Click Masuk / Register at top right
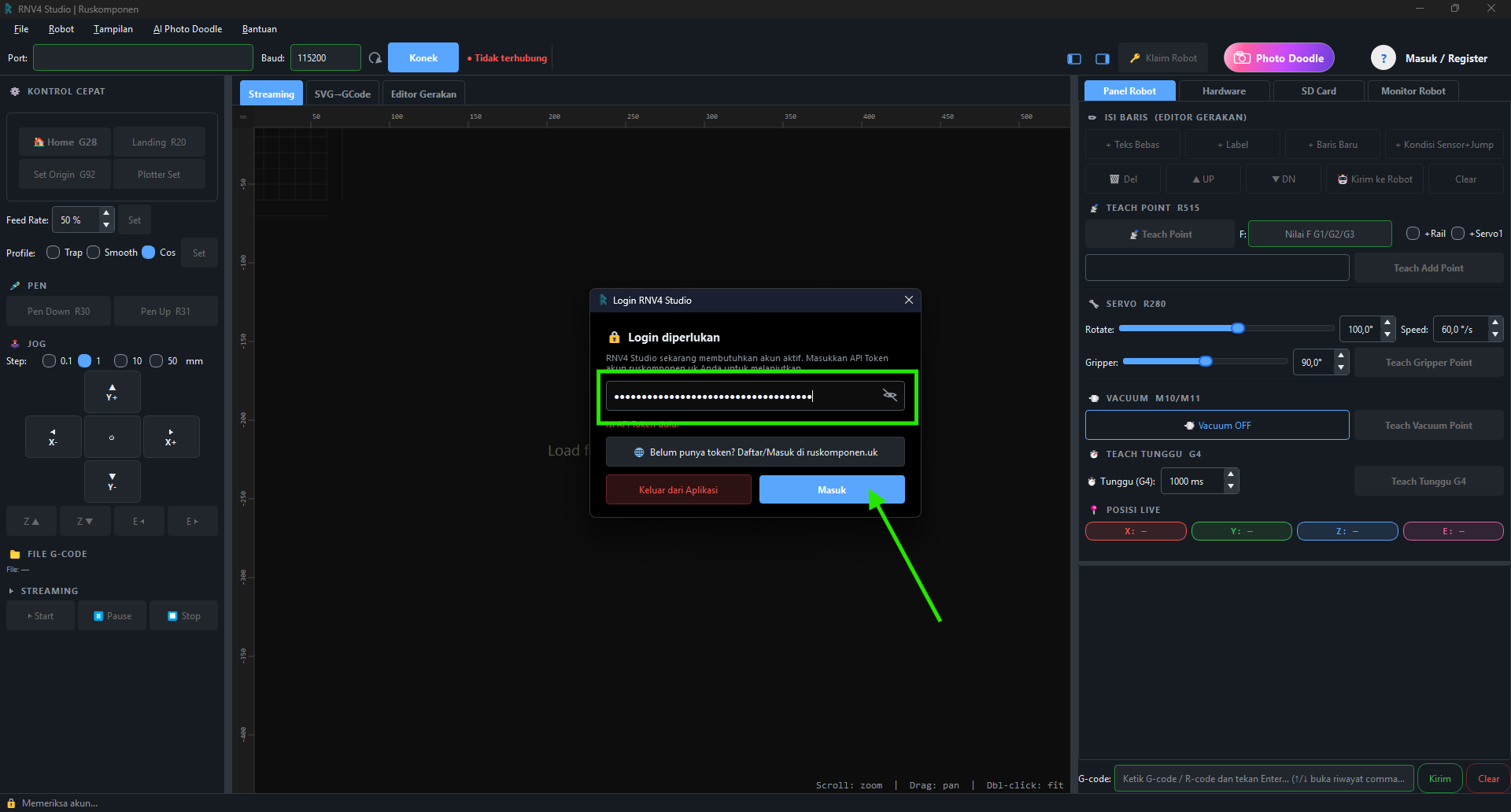 1446,58
